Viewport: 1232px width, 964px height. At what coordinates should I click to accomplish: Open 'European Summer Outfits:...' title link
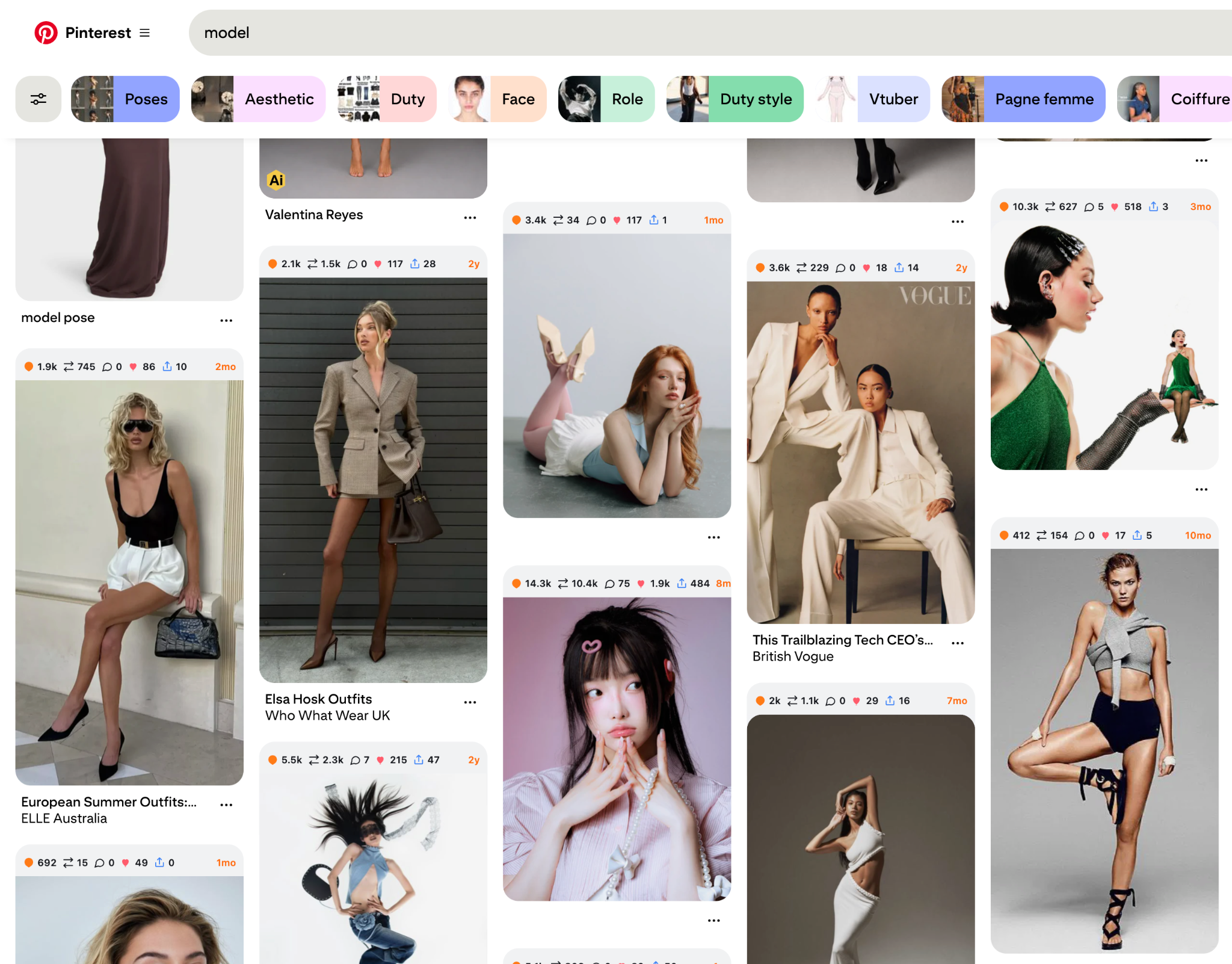[x=109, y=802]
